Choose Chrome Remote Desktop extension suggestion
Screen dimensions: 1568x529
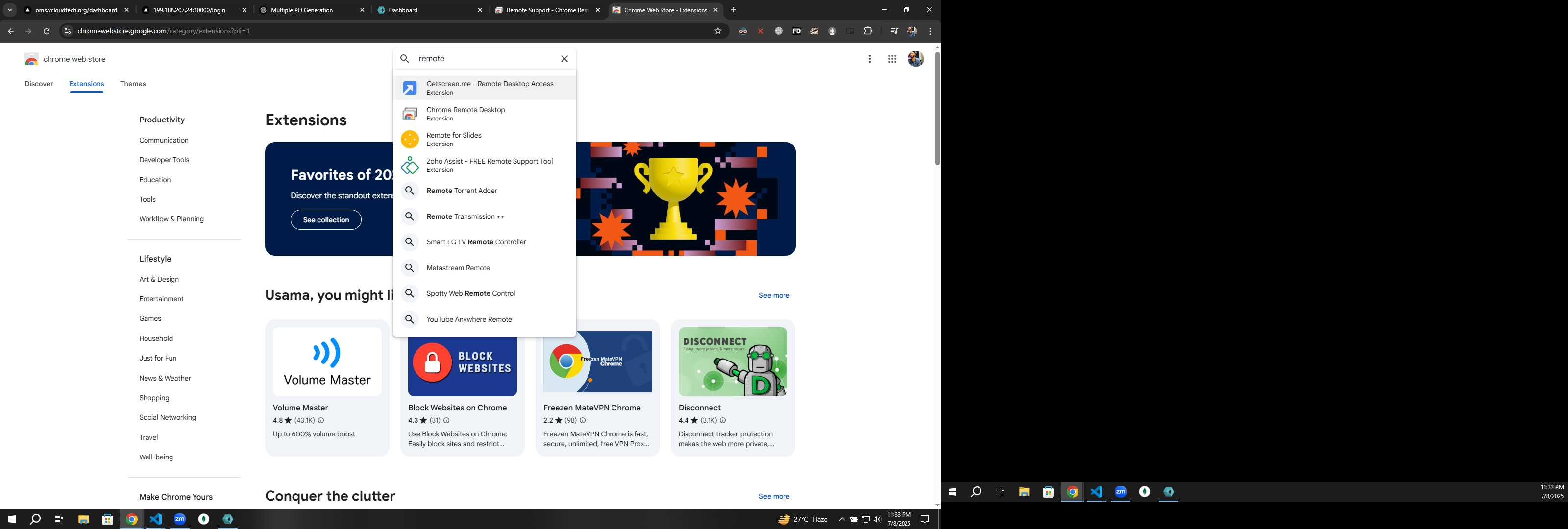point(485,114)
